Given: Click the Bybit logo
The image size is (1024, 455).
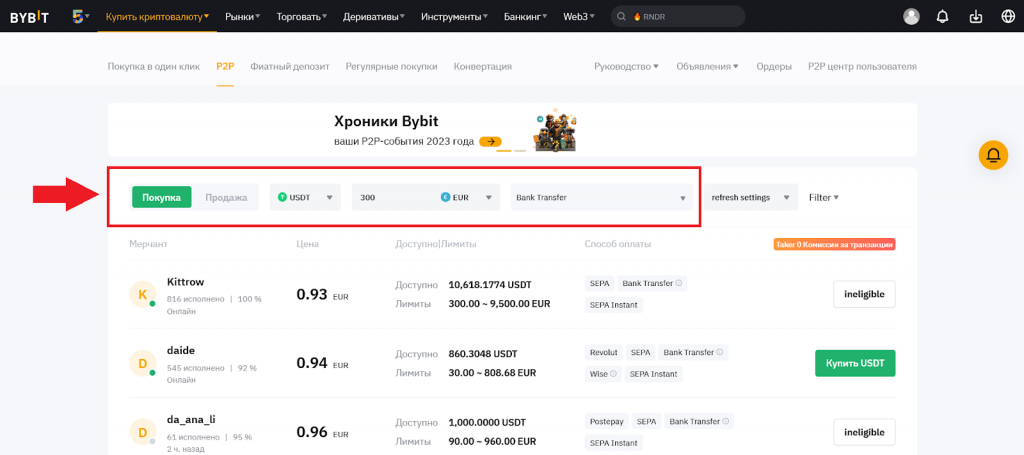Looking at the screenshot, I should point(34,17).
